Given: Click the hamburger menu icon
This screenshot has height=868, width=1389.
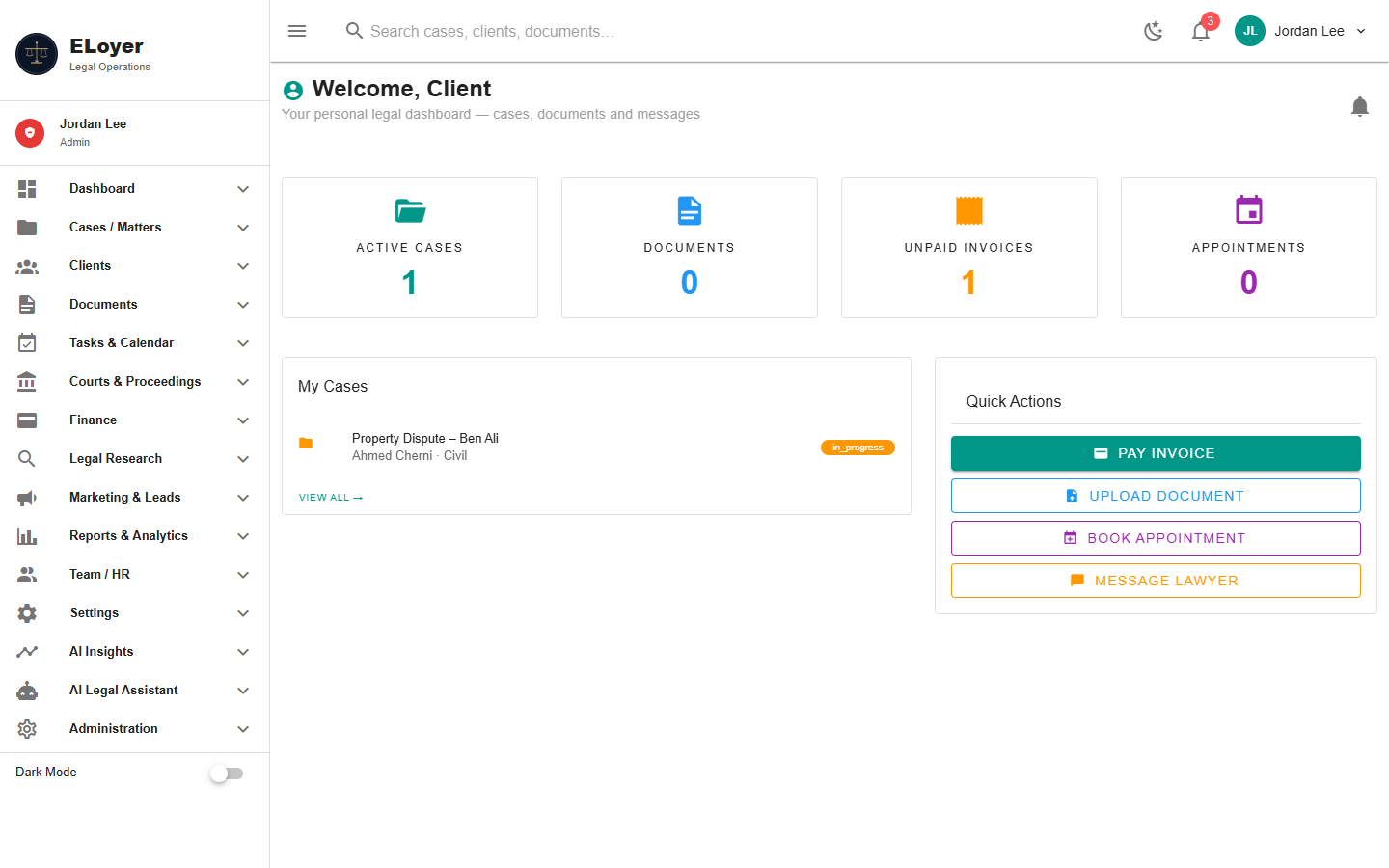Looking at the screenshot, I should [297, 31].
